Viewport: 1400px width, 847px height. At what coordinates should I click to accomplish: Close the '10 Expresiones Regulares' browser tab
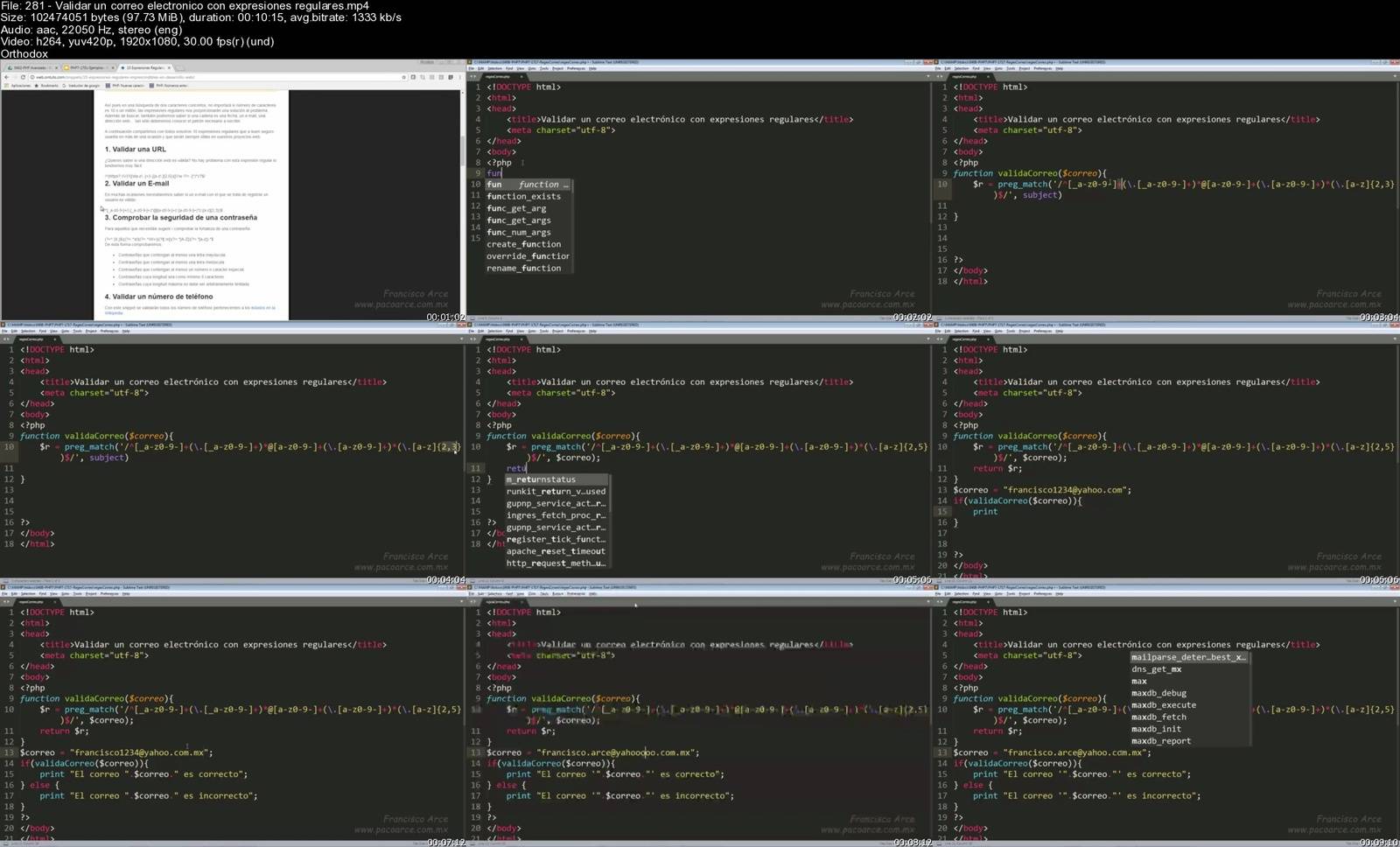coord(169,67)
